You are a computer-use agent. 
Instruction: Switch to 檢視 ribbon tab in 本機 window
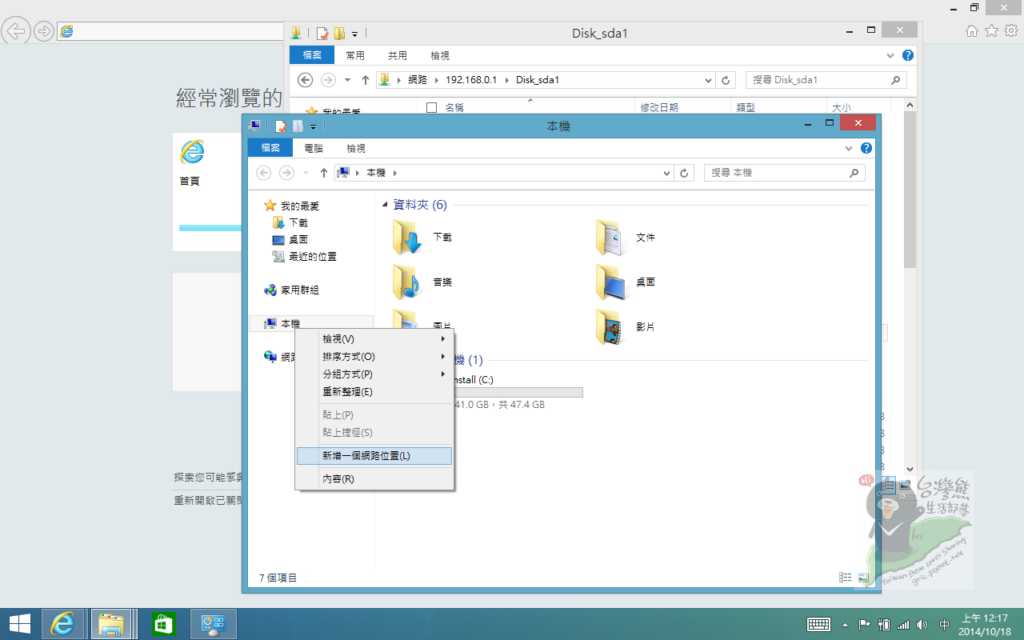(356, 148)
